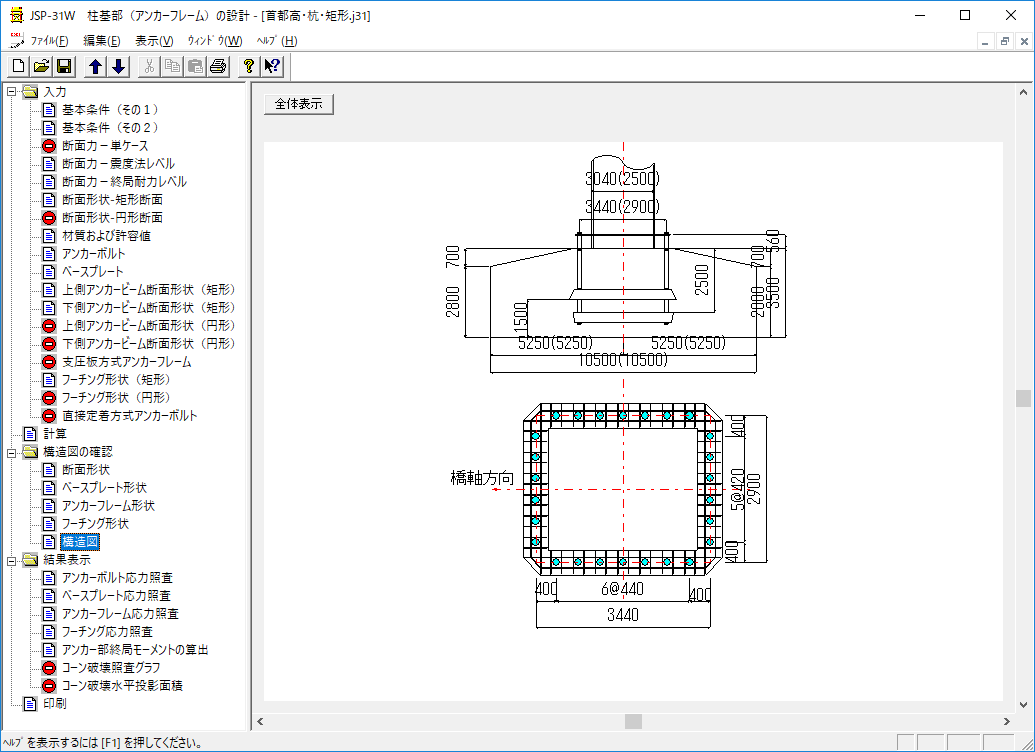
Task: Open the ファイル(F) menu
Action: tap(49, 41)
